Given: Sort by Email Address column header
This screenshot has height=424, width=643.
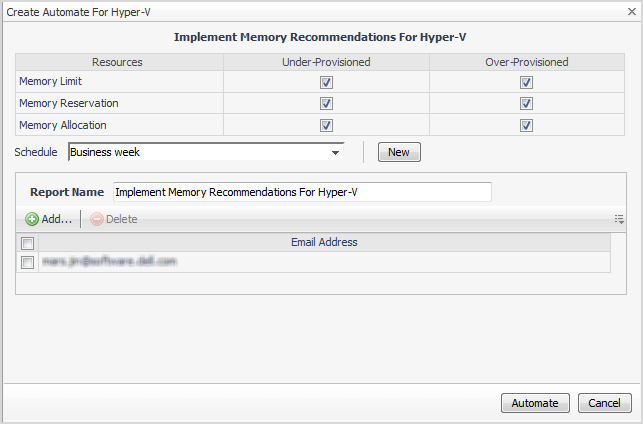Looking at the screenshot, I should [324, 242].
